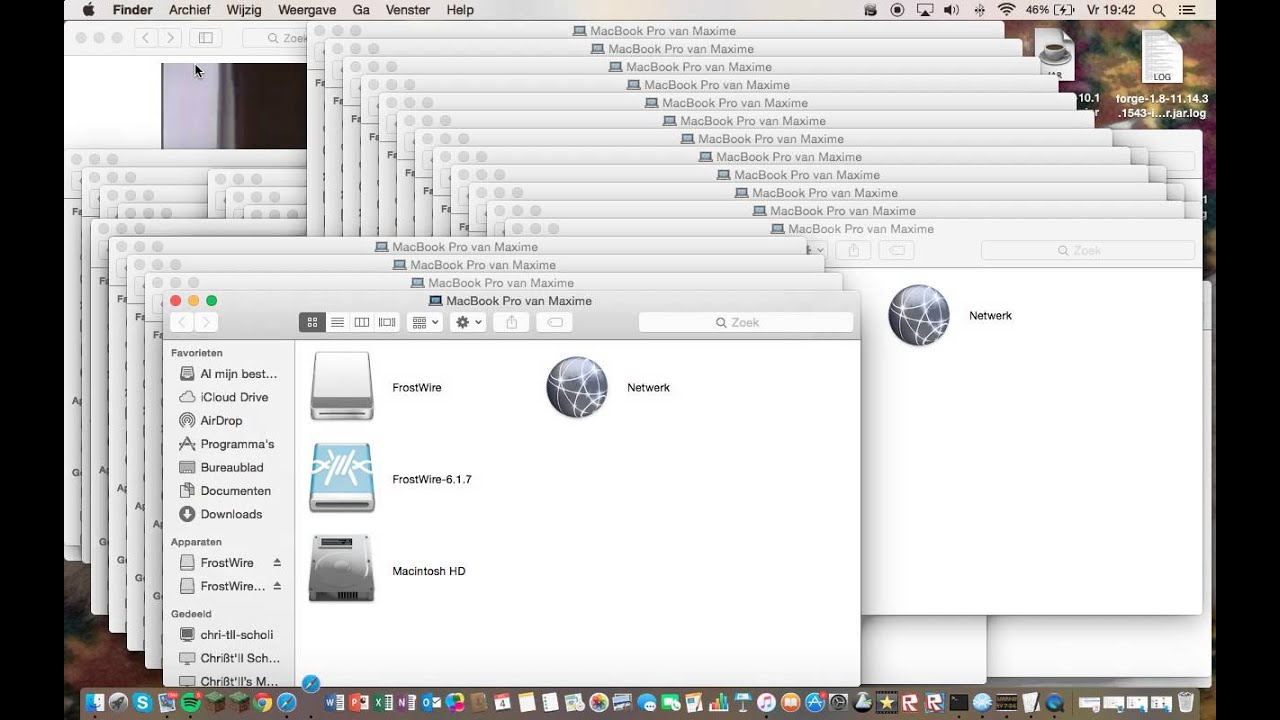Click the edit tags button in toolbar
1280x720 pixels.
click(x=555, y=322)
